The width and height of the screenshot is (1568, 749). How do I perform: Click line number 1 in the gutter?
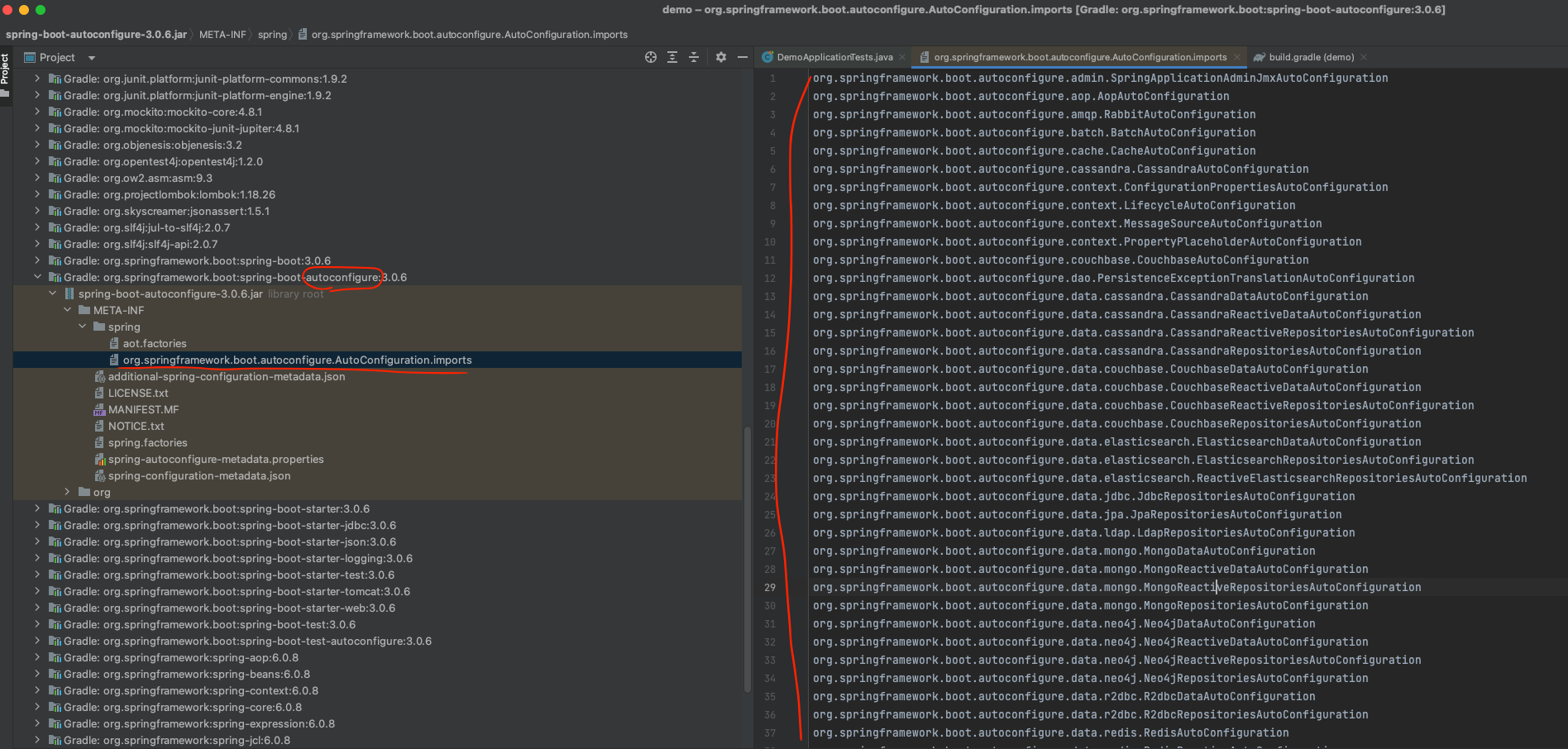tap(772, 79)
